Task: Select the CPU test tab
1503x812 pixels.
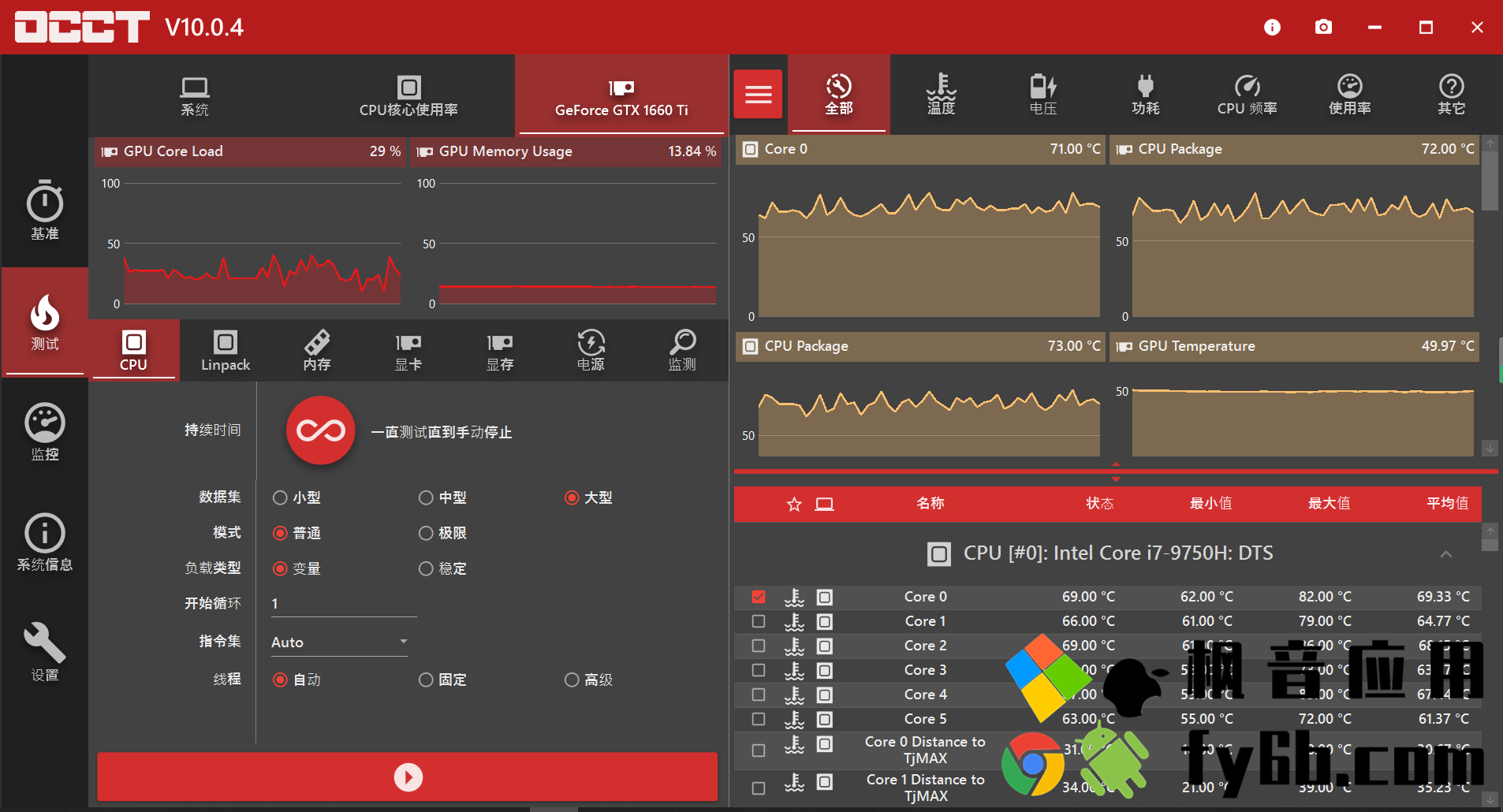Action: click(134, 351)
